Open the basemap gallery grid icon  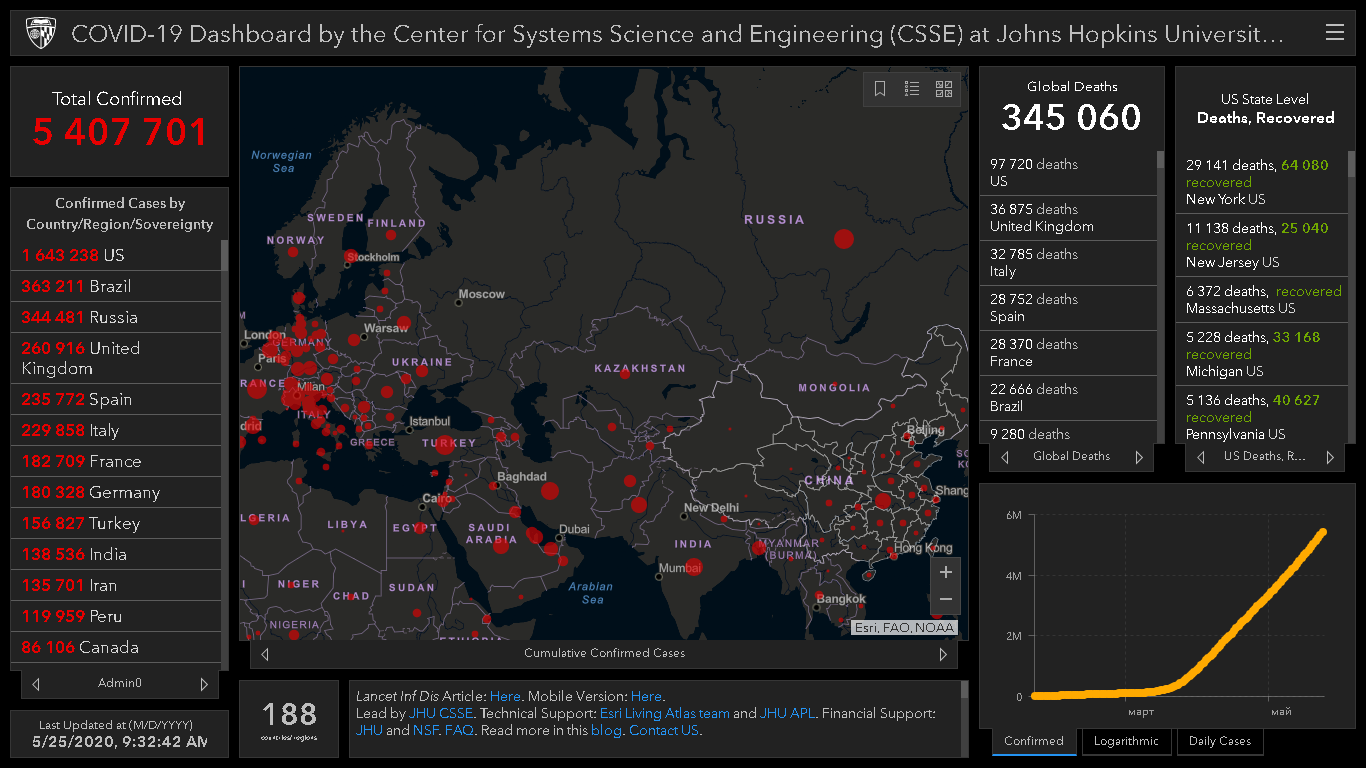point(944,89)
